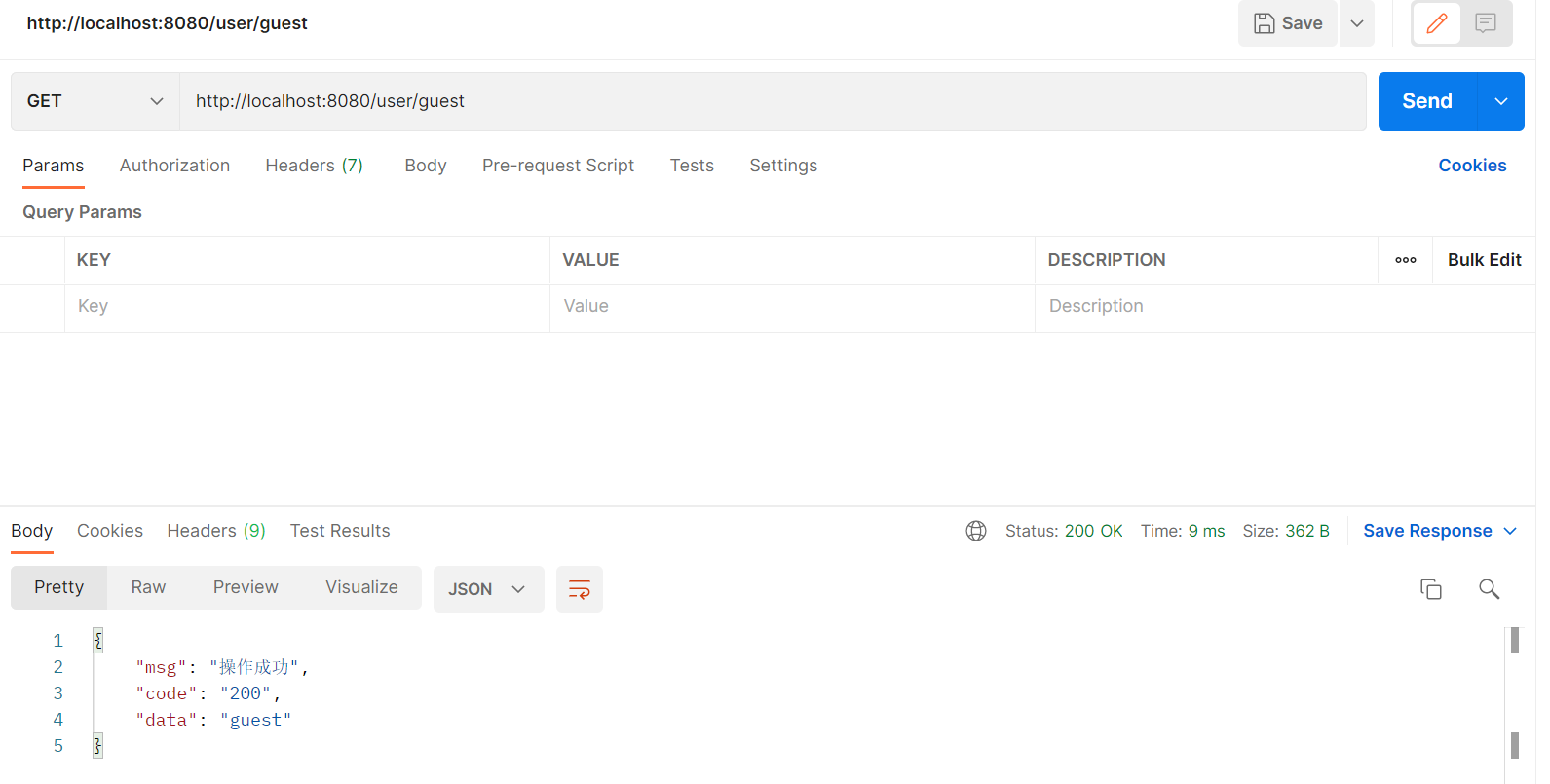The width and height of the screenshot is (1550, 784).
Task: Switch to the Tests tab
Action: click(692, 166)
